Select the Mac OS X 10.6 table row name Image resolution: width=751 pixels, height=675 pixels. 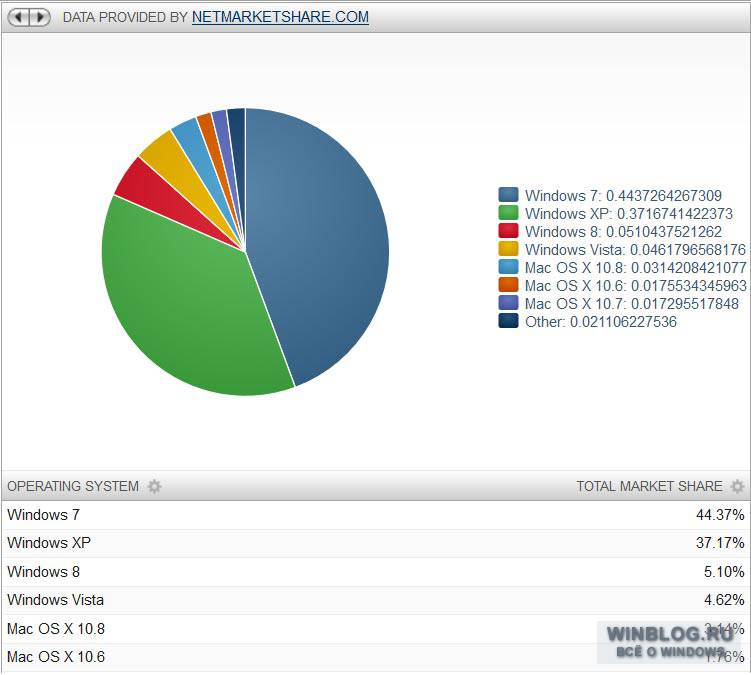click(x=56, y=657)
